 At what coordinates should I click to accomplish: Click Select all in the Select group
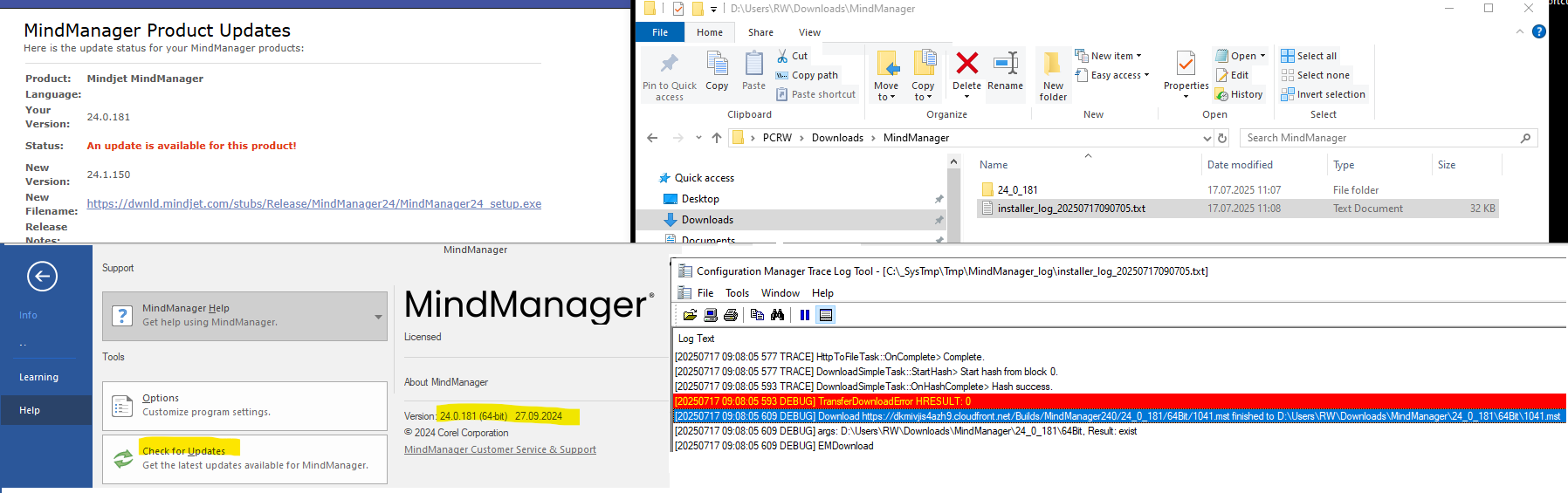pos(1309,56)
